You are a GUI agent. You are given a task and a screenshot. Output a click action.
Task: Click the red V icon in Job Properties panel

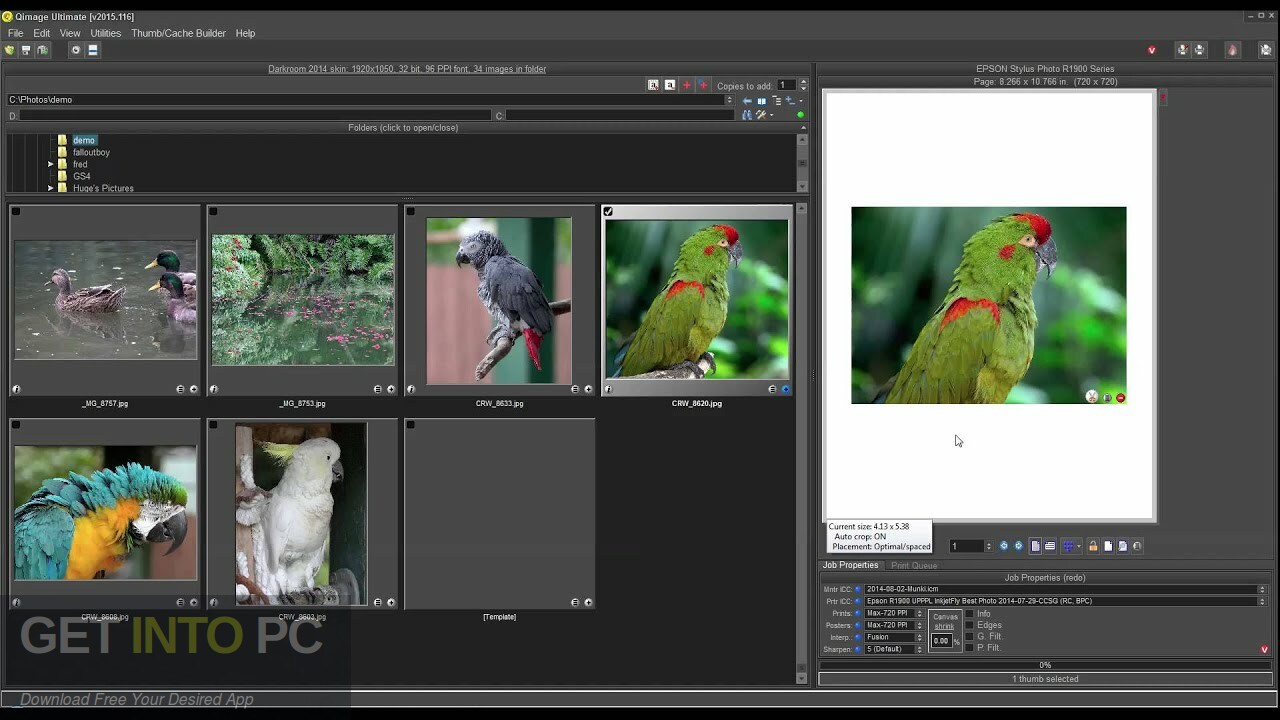(x=1264, y=650)
